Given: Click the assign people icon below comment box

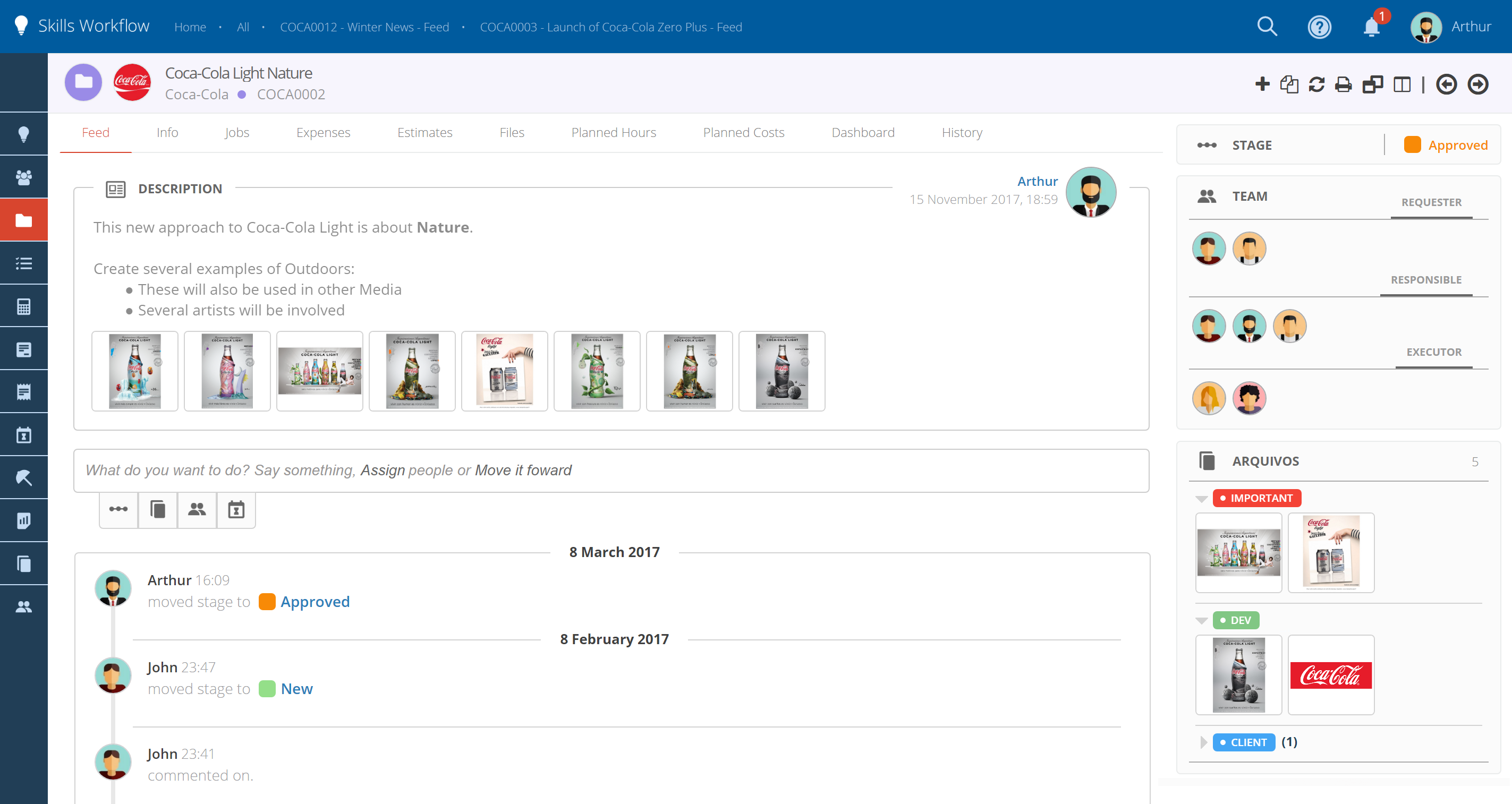Looking at the screenshot, I should [x=197, y=509].
